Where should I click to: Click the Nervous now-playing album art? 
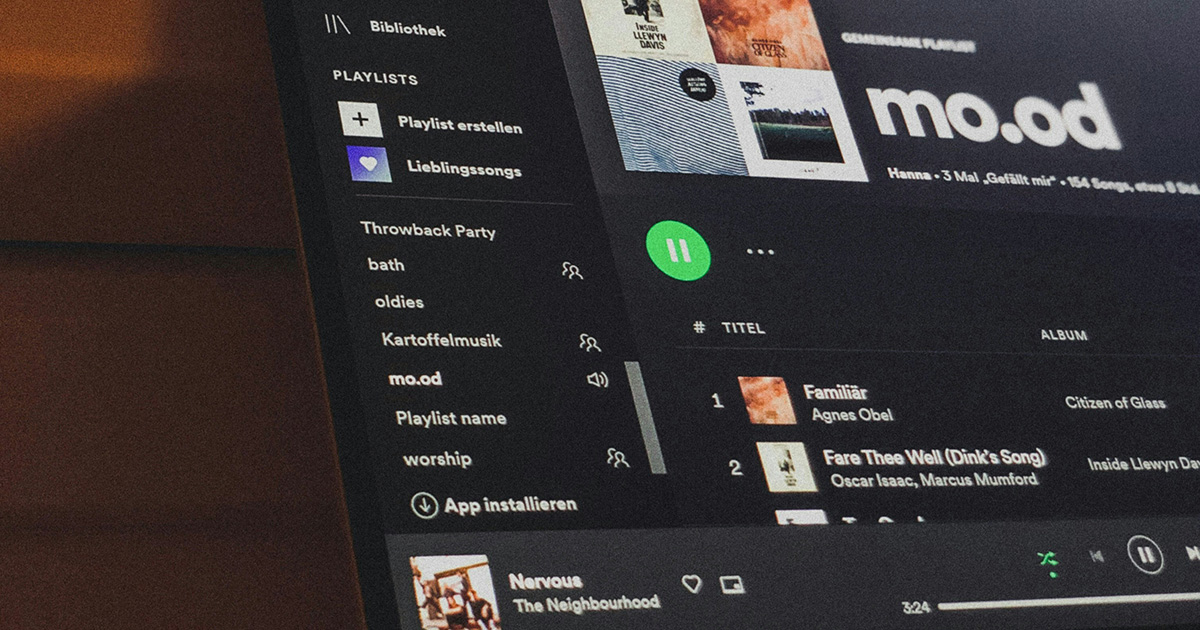coord(455,592)
